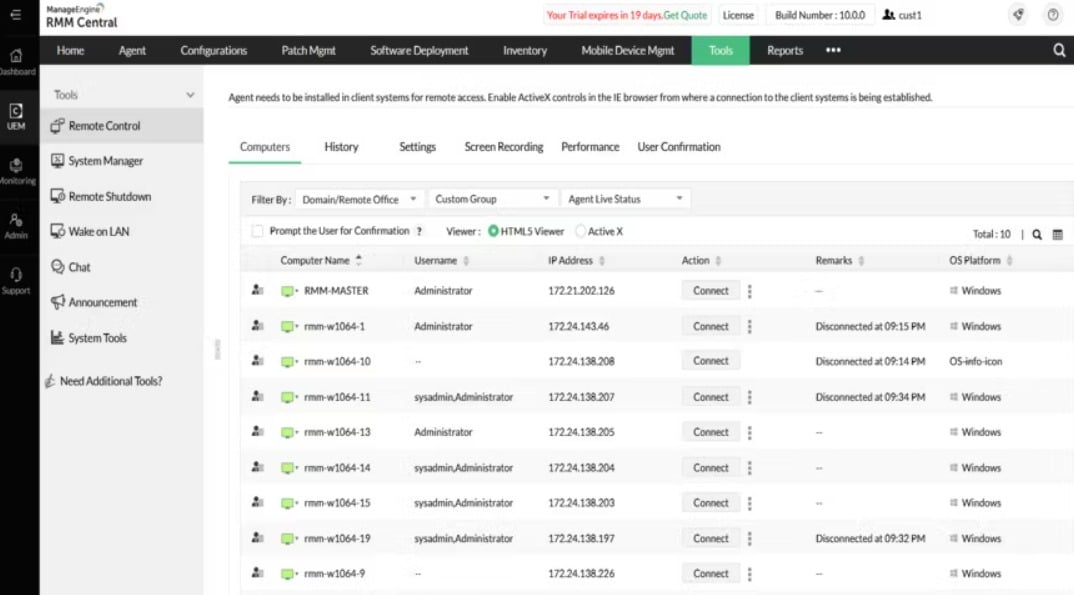
Task: Open the Custom Group filter dropdown
Action: tap(492, 199)
